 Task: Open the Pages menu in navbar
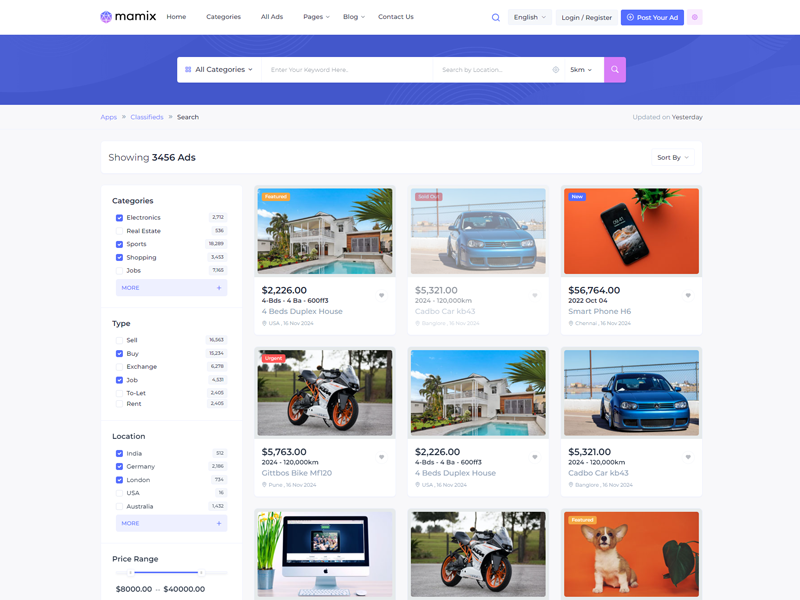click(316, 17)
